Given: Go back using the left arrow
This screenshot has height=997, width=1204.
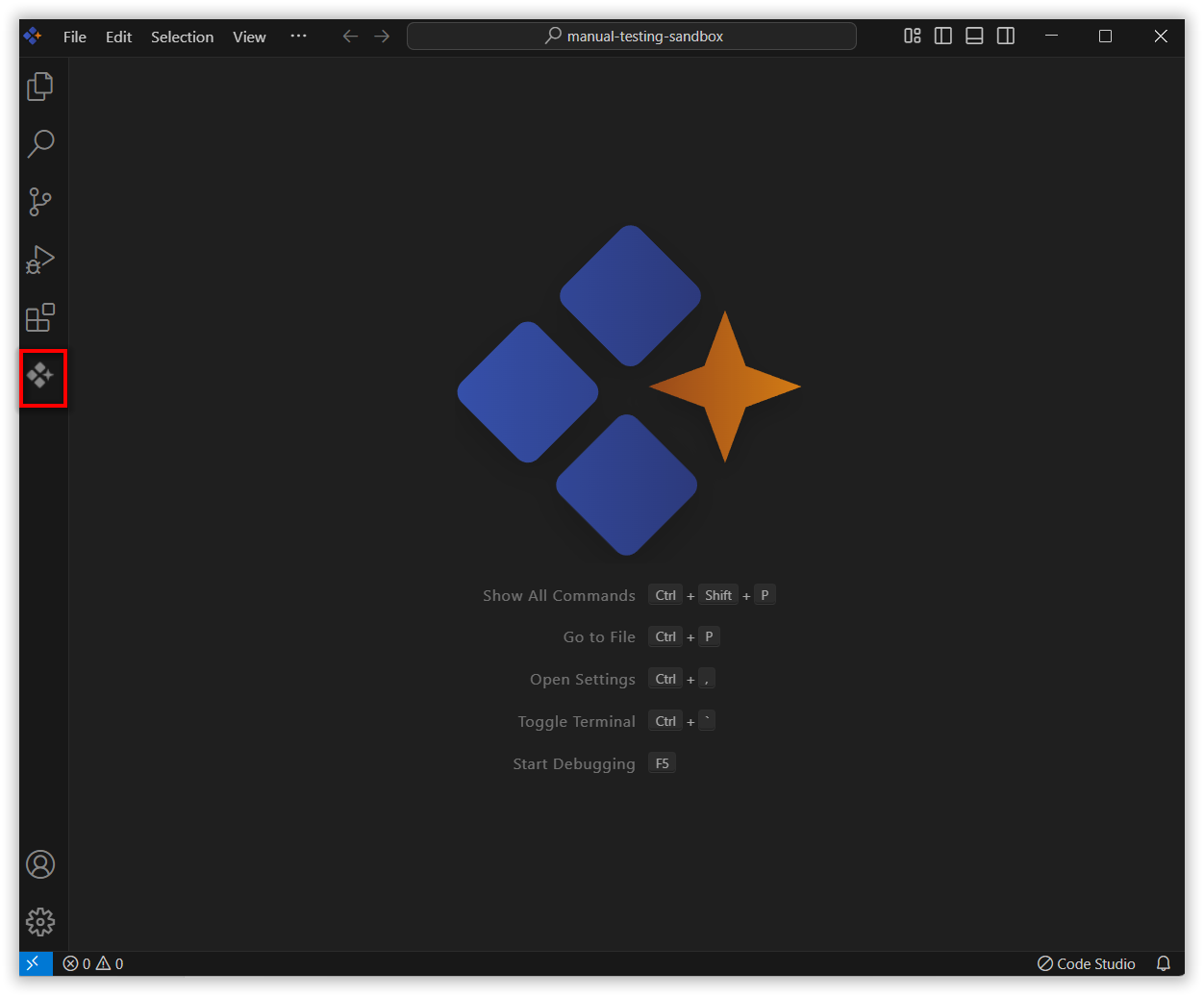Looking at the screenshot, I should [x=350, y=37].
